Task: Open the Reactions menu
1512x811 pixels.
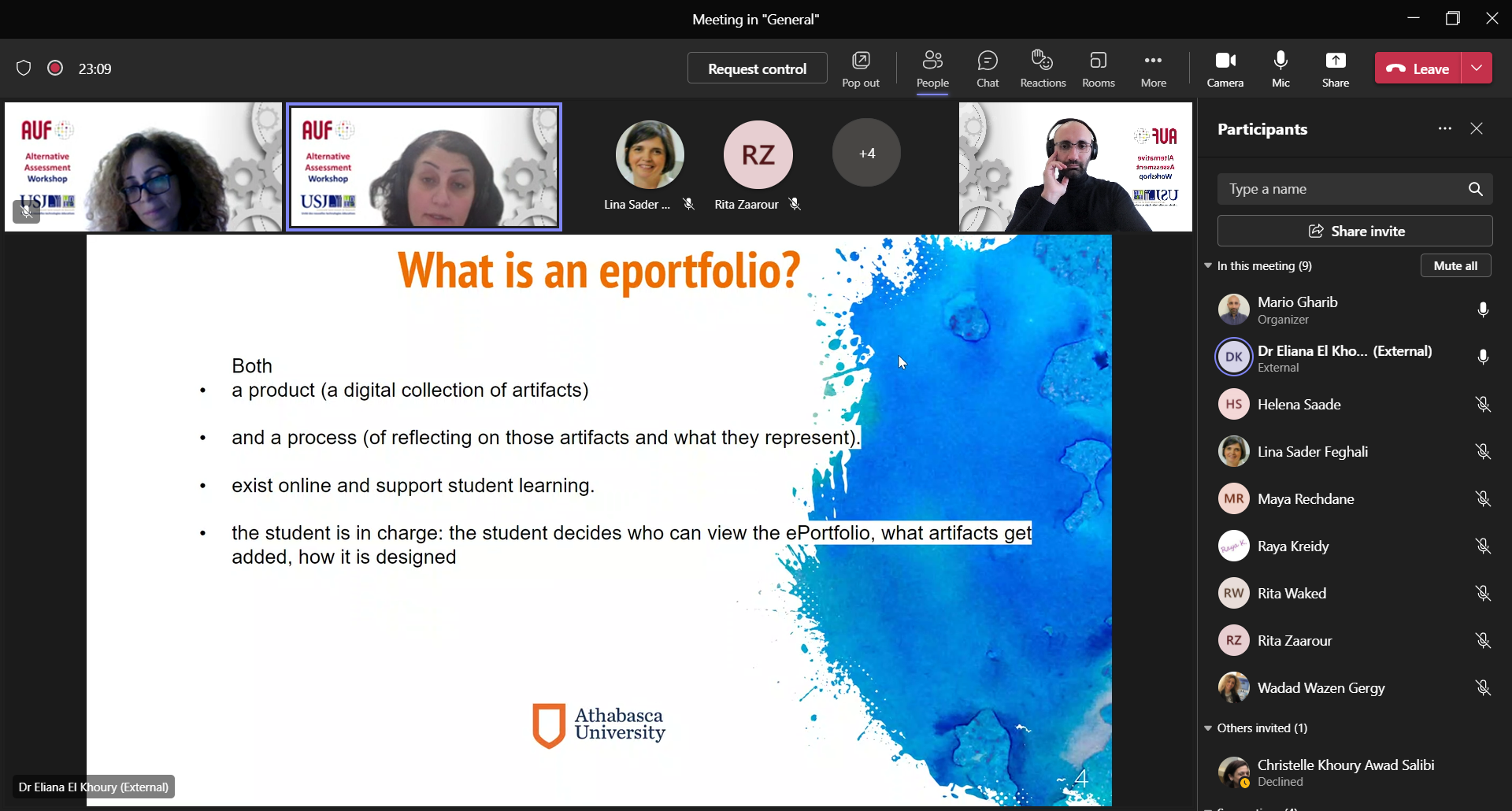Action: (x=1043, y=69)
